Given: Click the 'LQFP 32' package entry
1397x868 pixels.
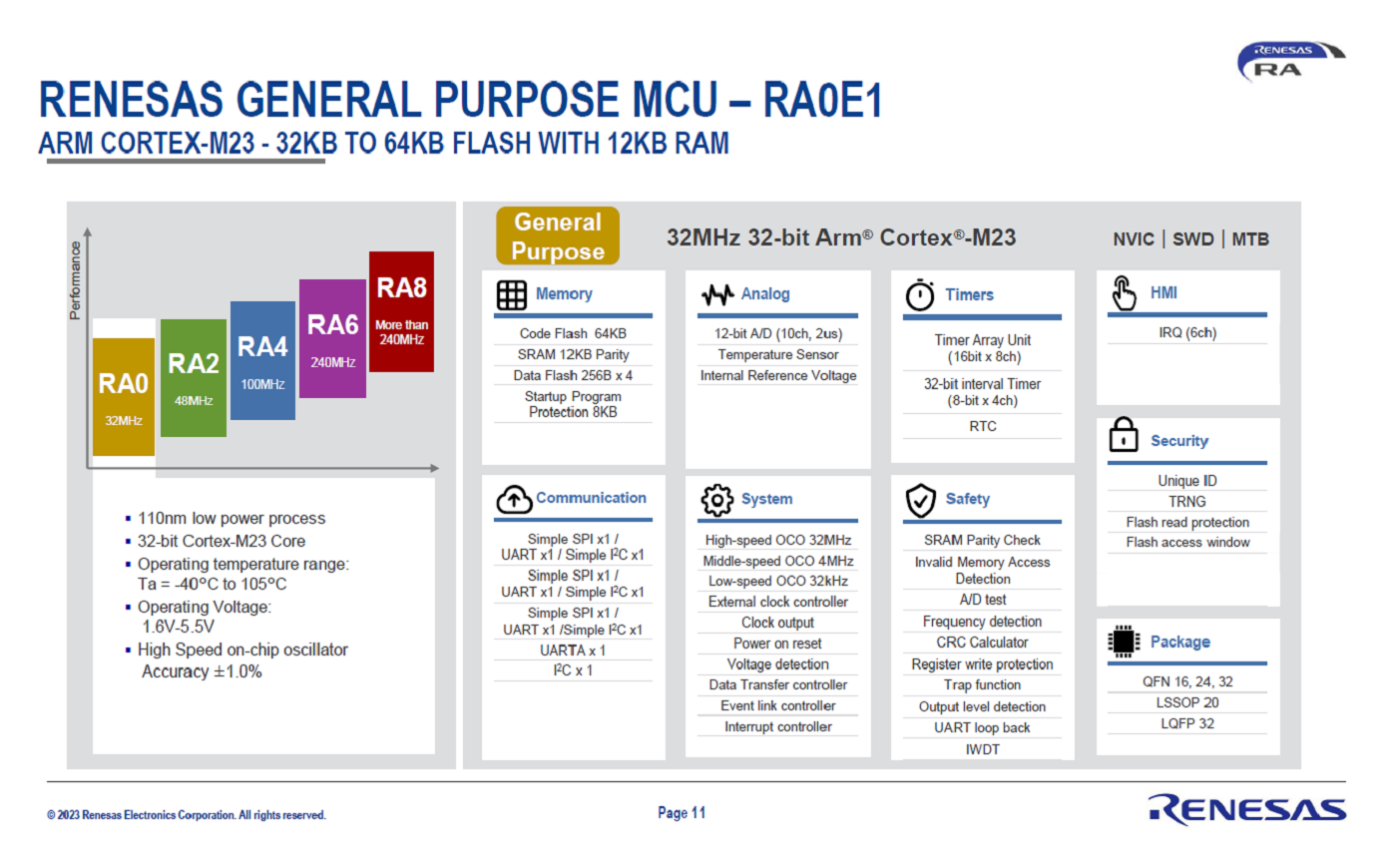Looking at the screenshot, I should (x=1187, y=723).
